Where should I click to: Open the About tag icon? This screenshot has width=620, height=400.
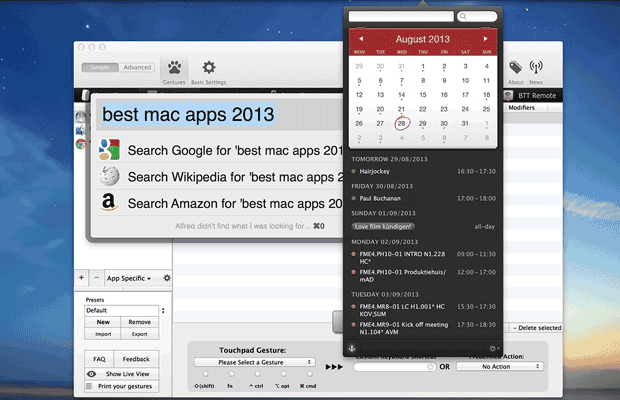[x=515, y=67]
